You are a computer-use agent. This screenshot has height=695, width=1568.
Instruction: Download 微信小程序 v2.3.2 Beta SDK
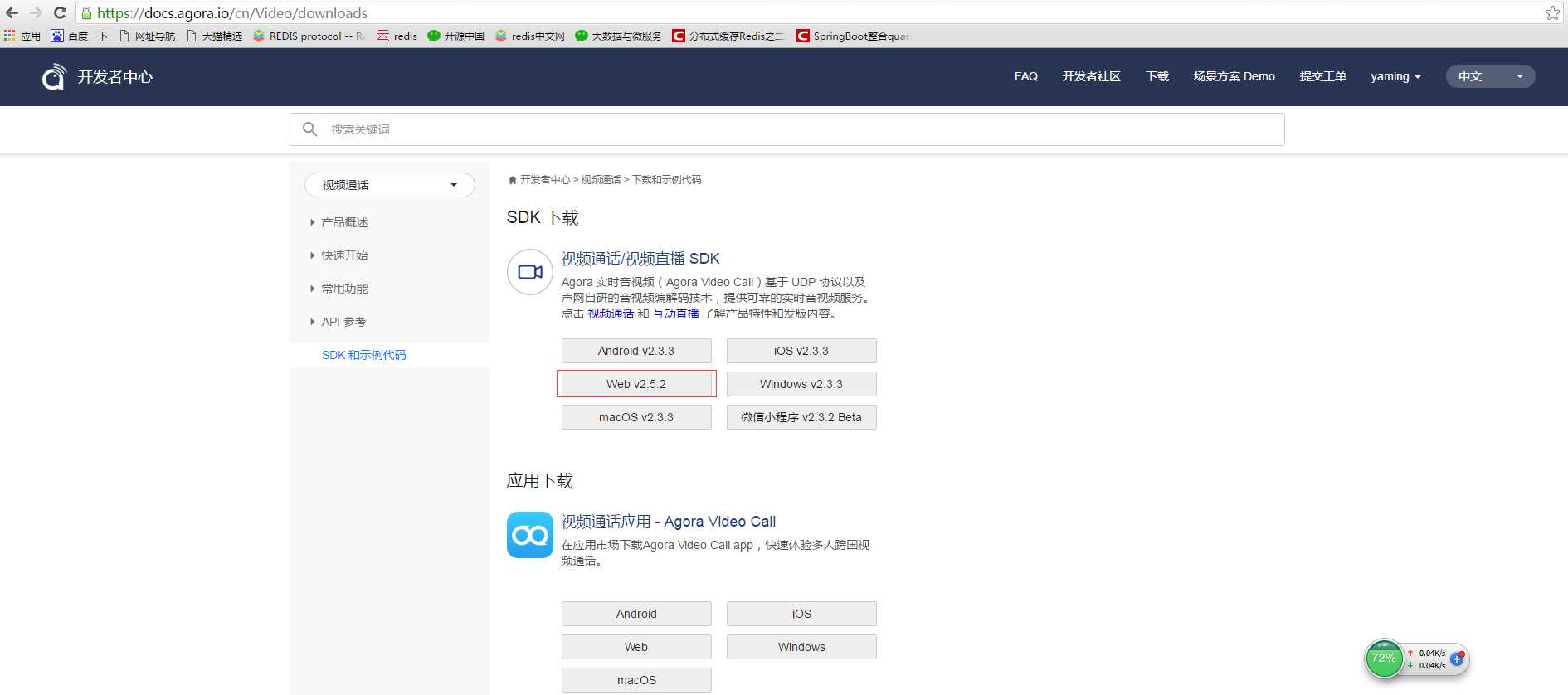[801, 417]
